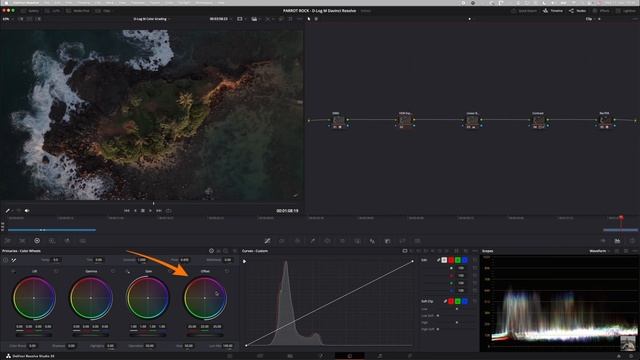Screen dimensions: 640x360
Task: Open the Power Window palette
Action: click(327, 241)
